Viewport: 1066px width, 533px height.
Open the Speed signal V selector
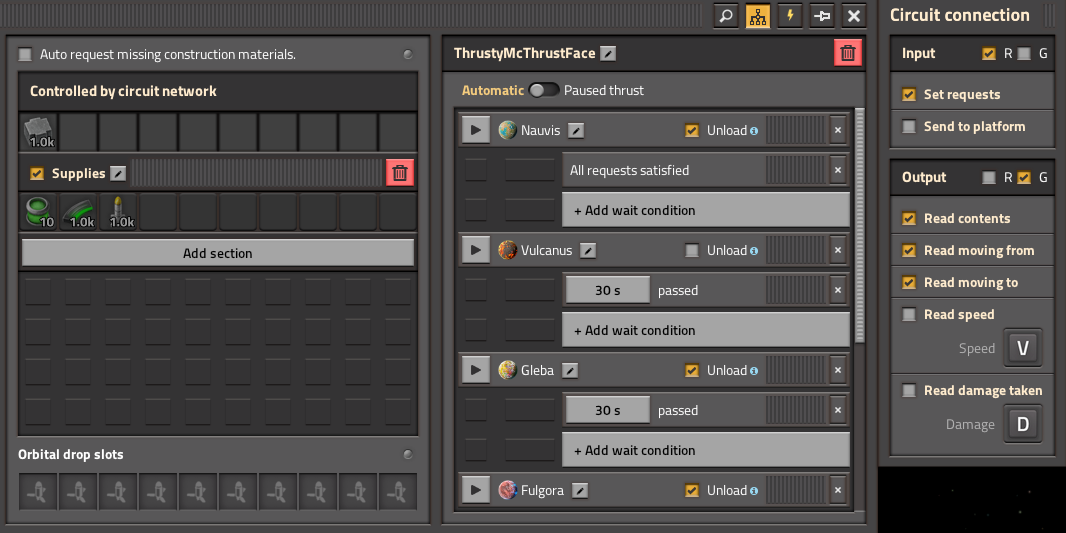pos(1022,348)
